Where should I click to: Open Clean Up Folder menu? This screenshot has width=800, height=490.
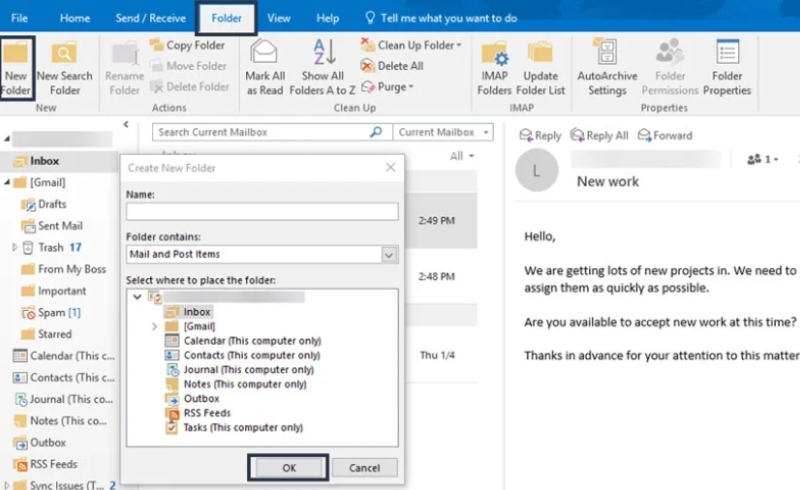[x=411, y=45]
